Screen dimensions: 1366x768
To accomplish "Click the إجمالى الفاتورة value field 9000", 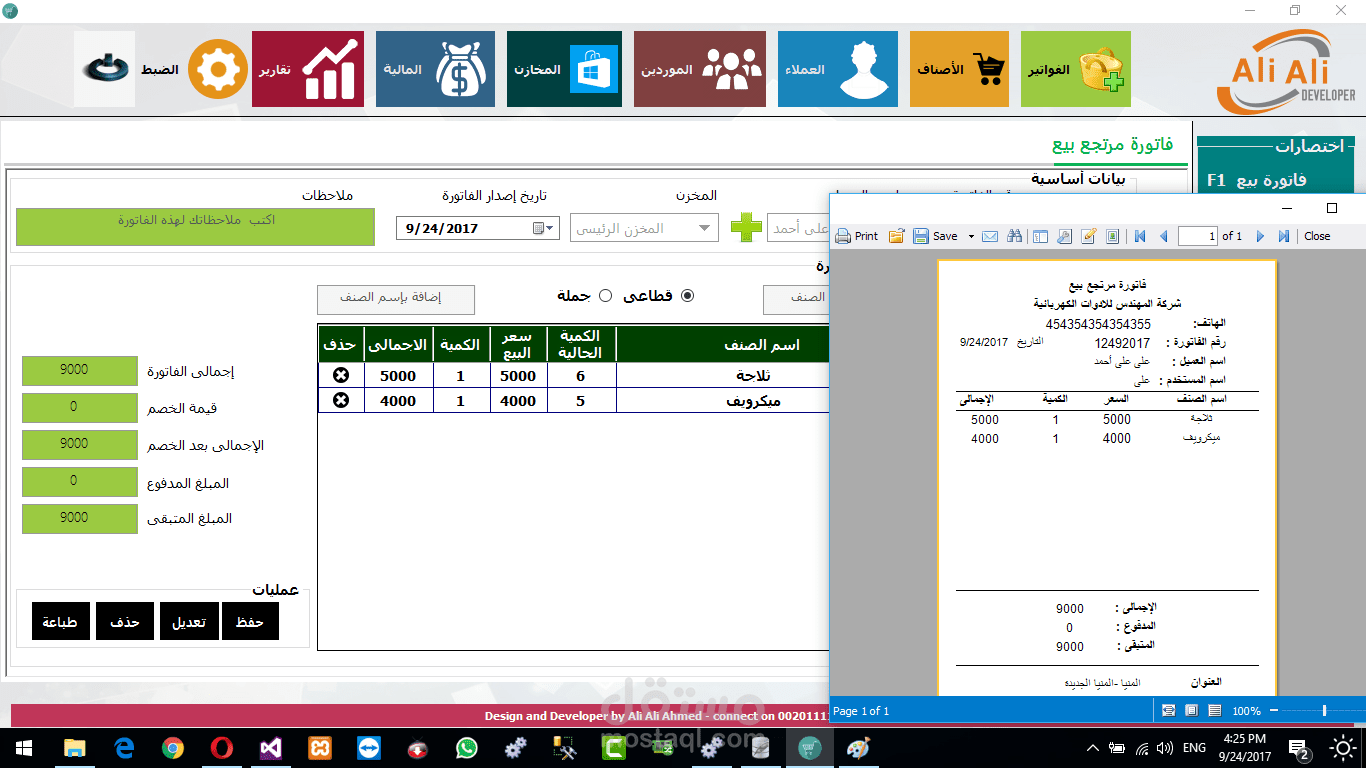I will pos(79,371).
